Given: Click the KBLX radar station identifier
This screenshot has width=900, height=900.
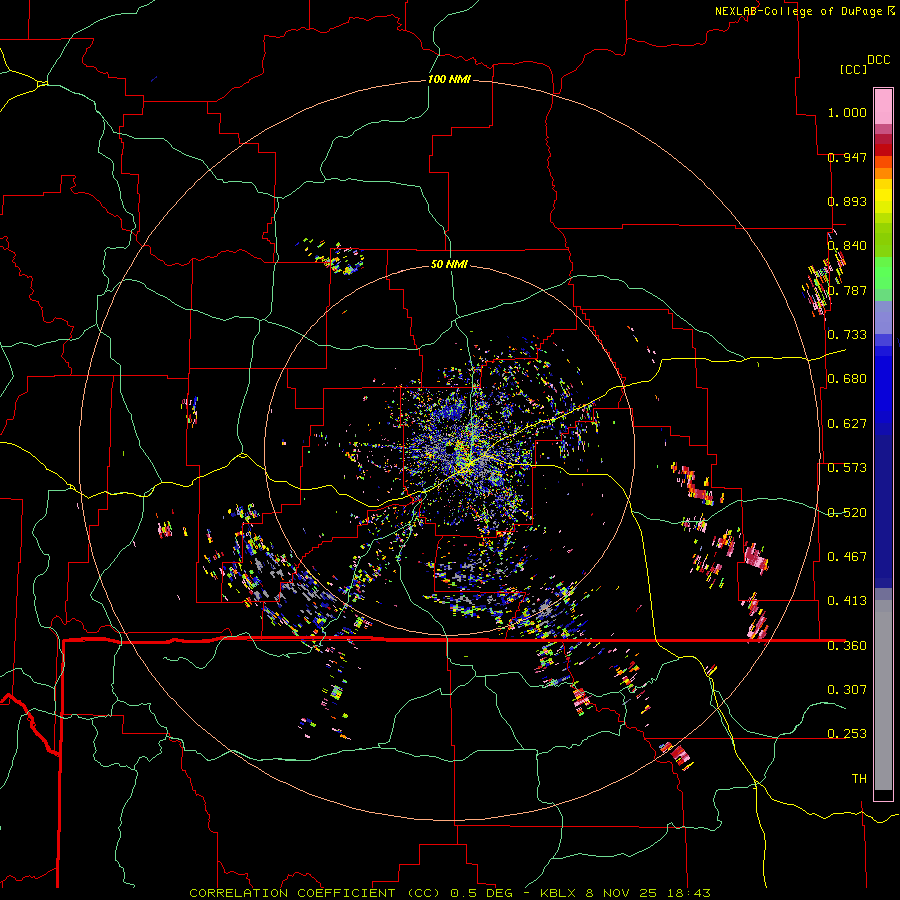Looking at the screenshot, I should click(x=559, y=893).
